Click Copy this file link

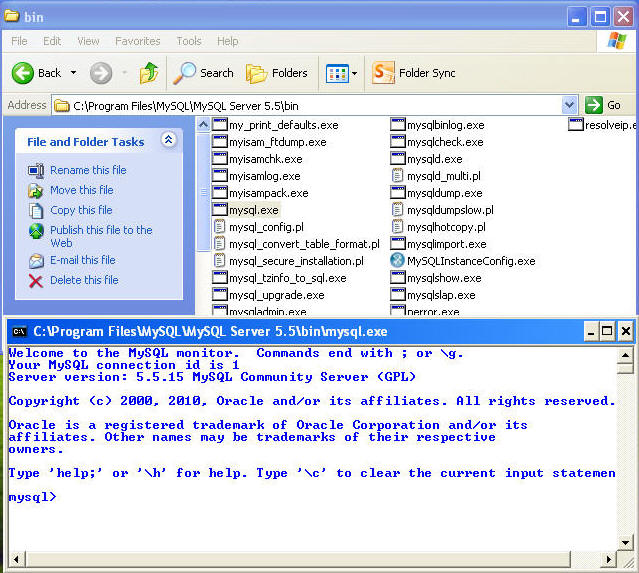tap(81, 210)
